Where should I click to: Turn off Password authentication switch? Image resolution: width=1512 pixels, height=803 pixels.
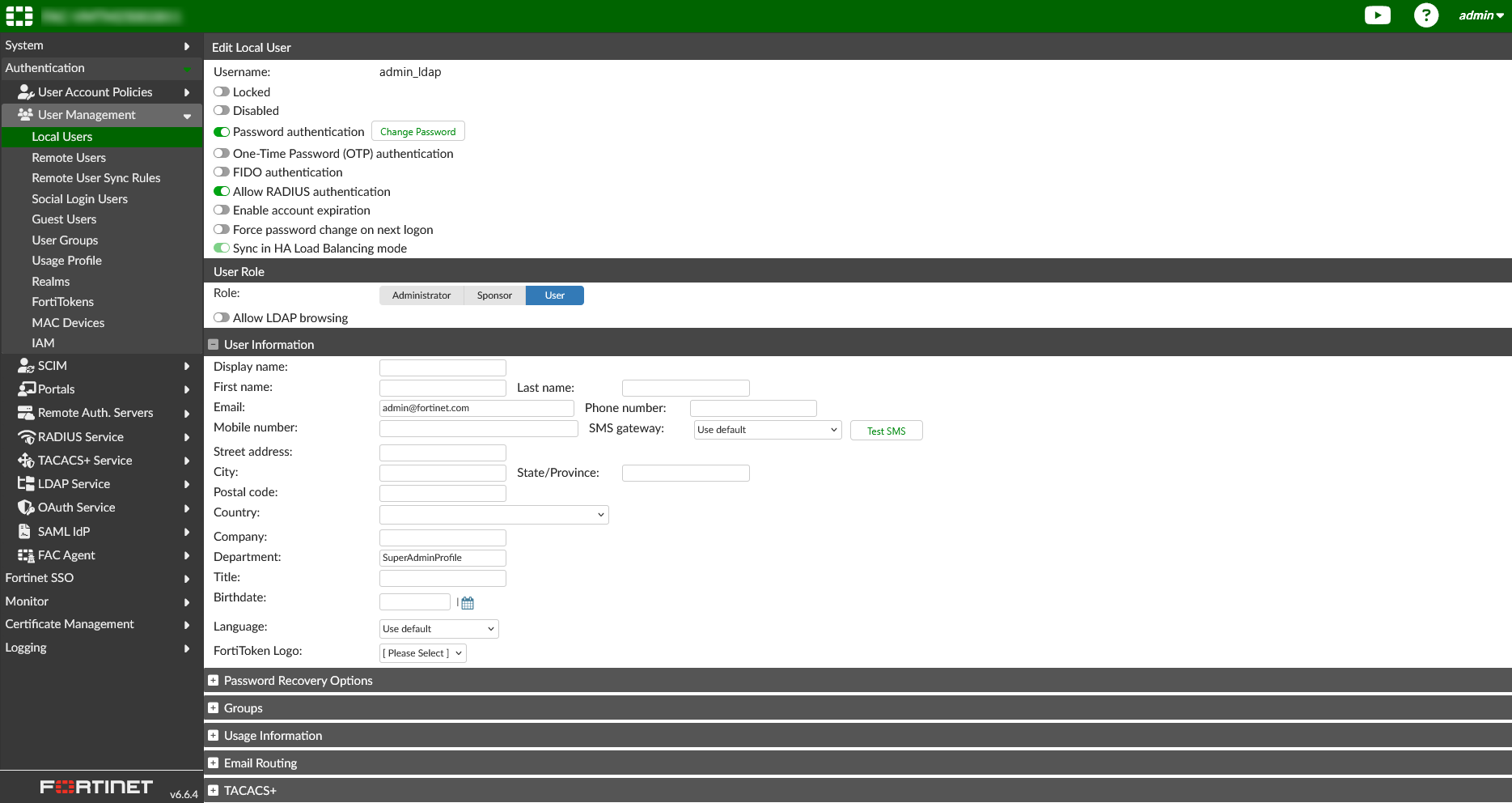[222, 132]
